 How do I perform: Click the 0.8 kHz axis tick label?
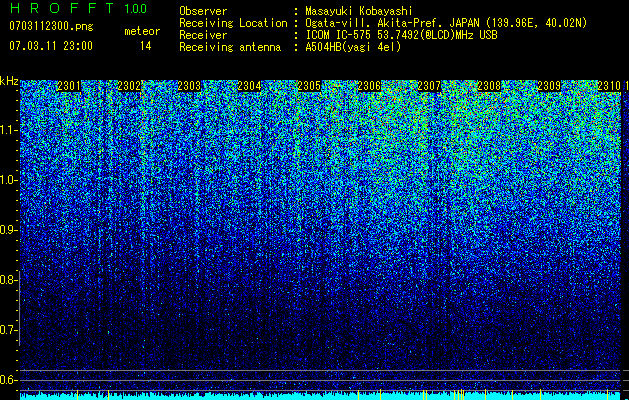click(8, 280)
